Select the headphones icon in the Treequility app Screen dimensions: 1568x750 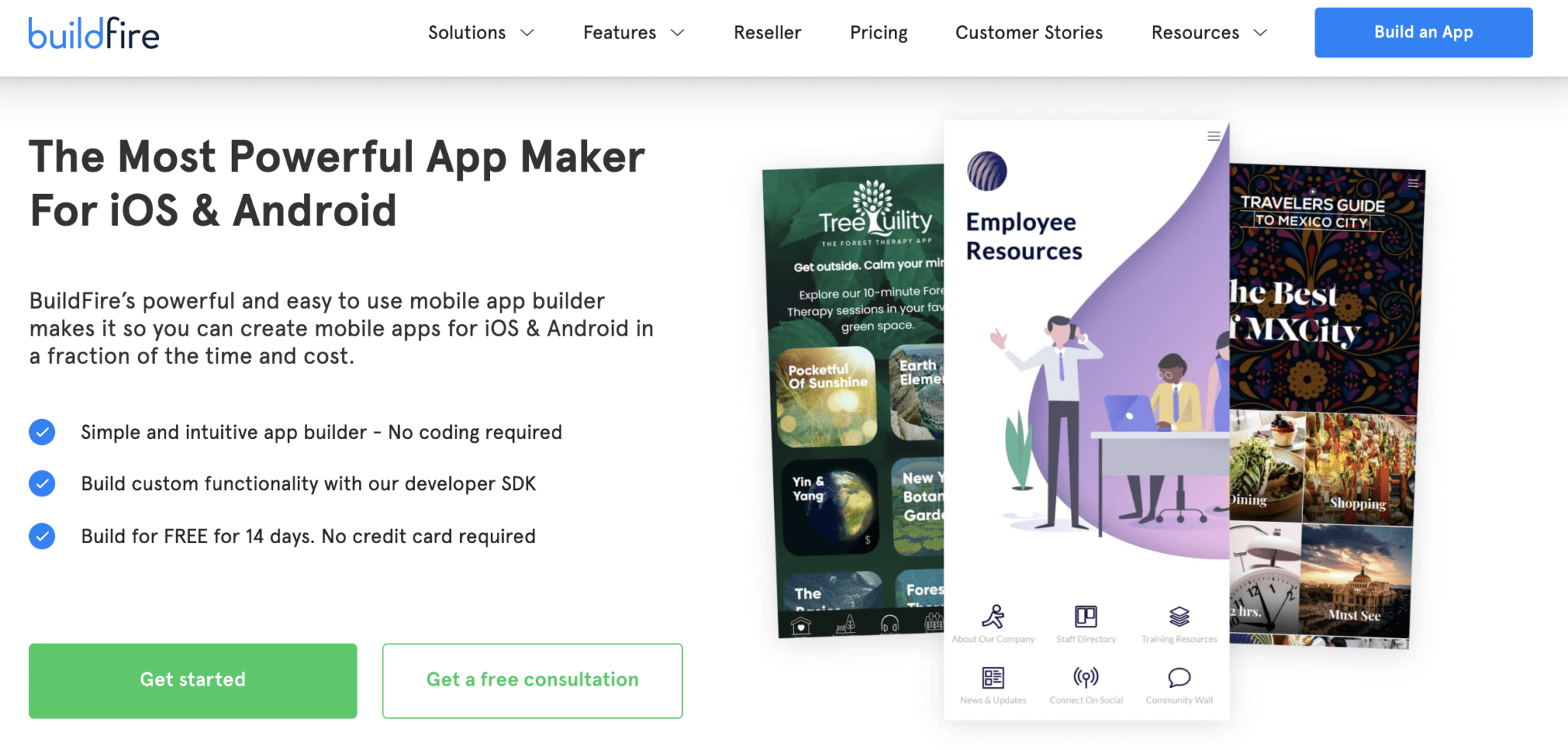point(890,624)
